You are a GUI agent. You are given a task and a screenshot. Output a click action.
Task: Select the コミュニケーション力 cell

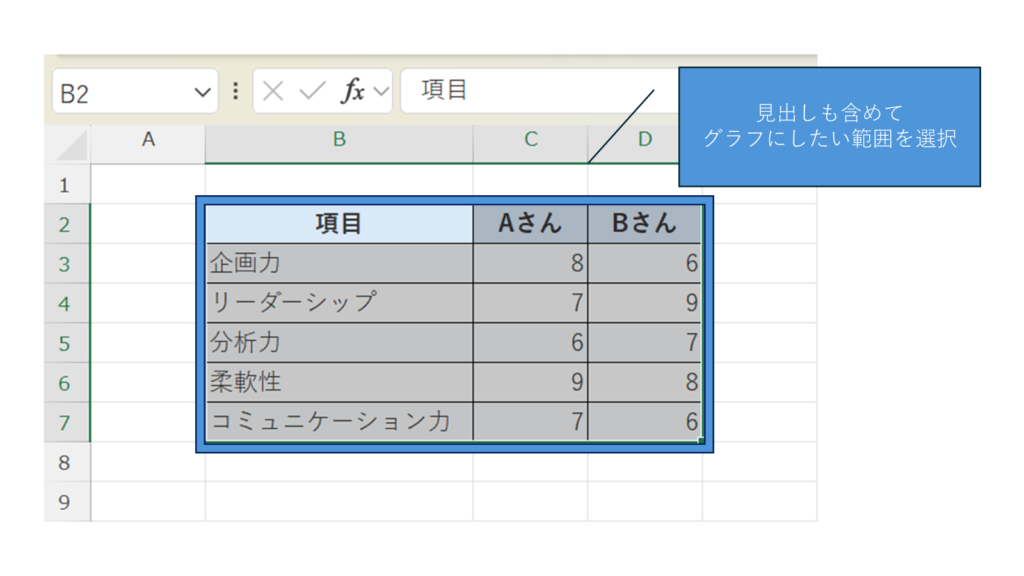click(339, 422)
